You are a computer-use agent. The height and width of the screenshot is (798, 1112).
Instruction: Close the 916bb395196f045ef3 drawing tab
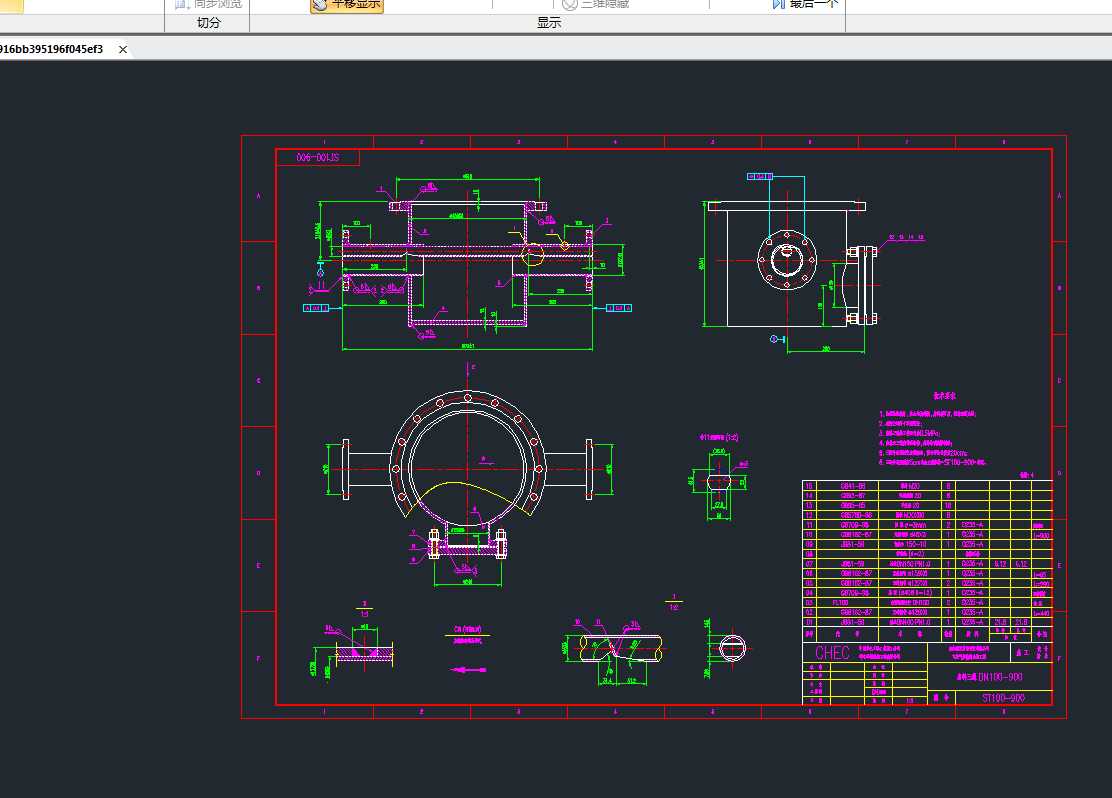coord(123,49)
